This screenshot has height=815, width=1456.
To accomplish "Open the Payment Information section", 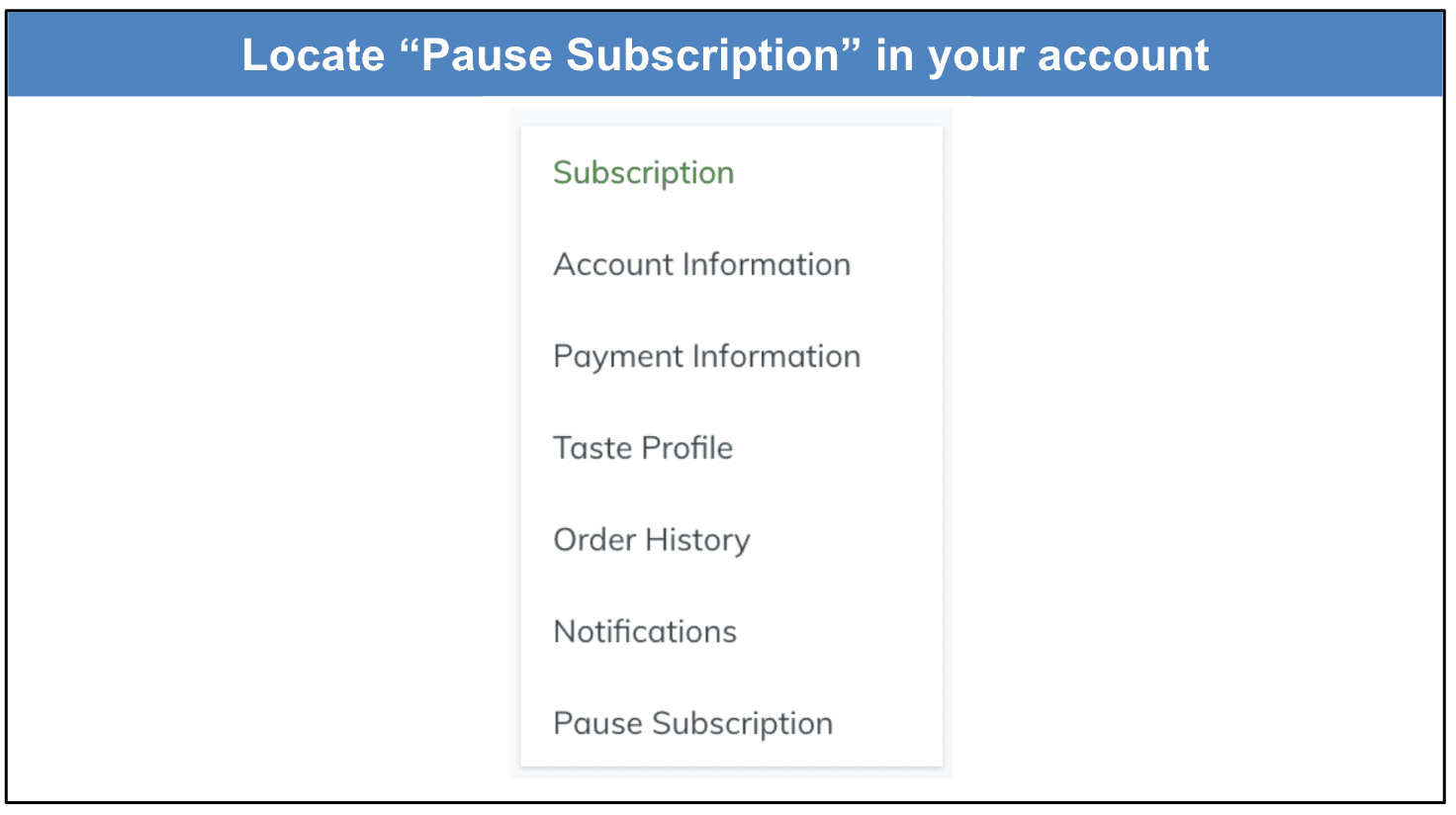I will click(x=706, y=356).
